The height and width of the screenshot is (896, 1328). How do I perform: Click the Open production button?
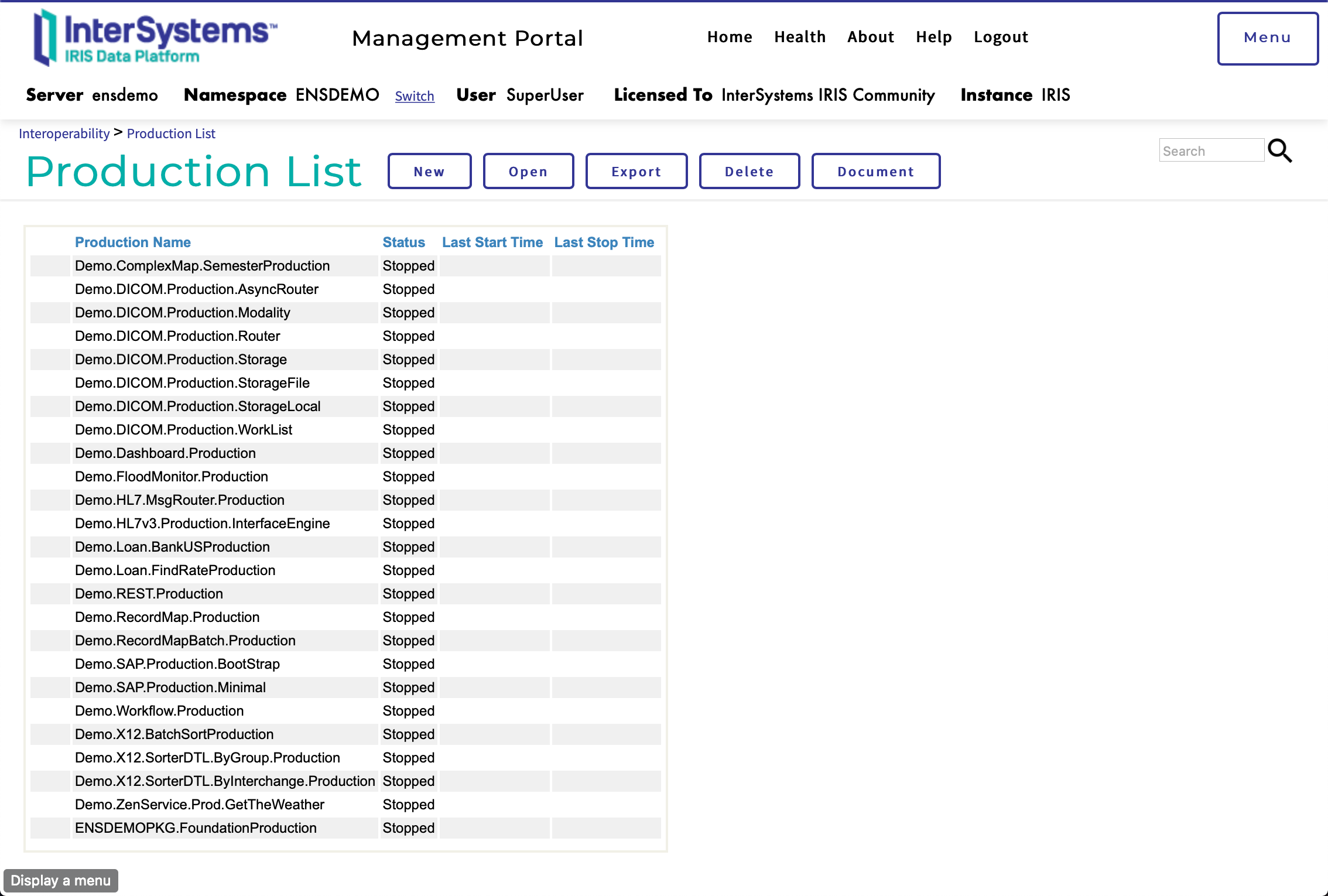click(528, 171)
